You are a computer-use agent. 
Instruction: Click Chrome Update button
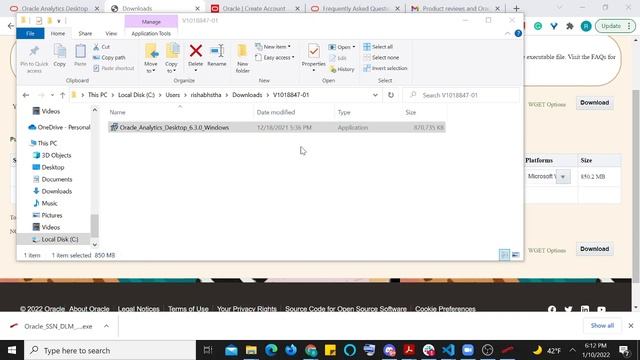(x=615, y=26)
